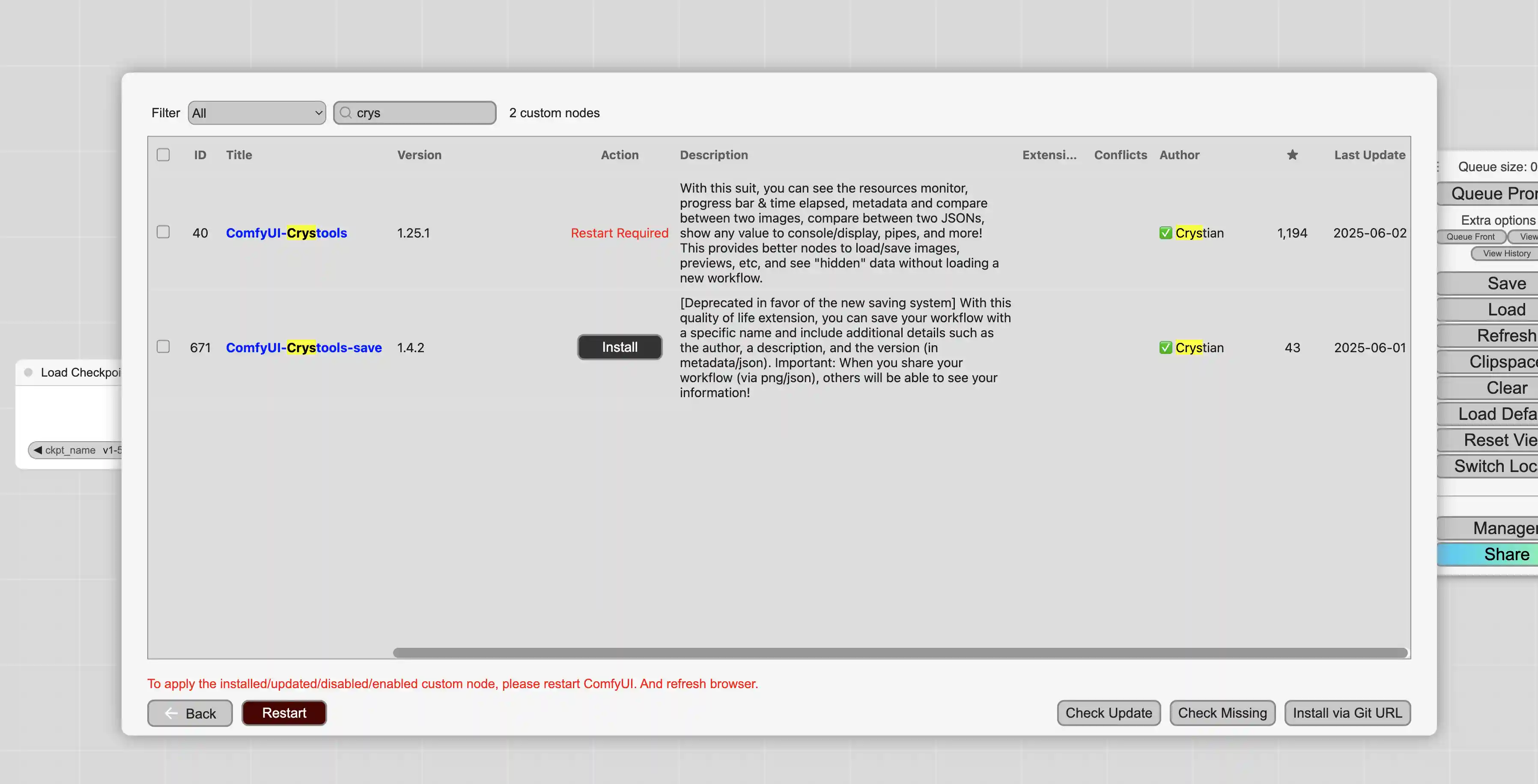Click the ckpt_name selector in Load Checkpoint node
Image resolution: width=1538 pixels, height=784 pixels.
(x=75, y=450)
